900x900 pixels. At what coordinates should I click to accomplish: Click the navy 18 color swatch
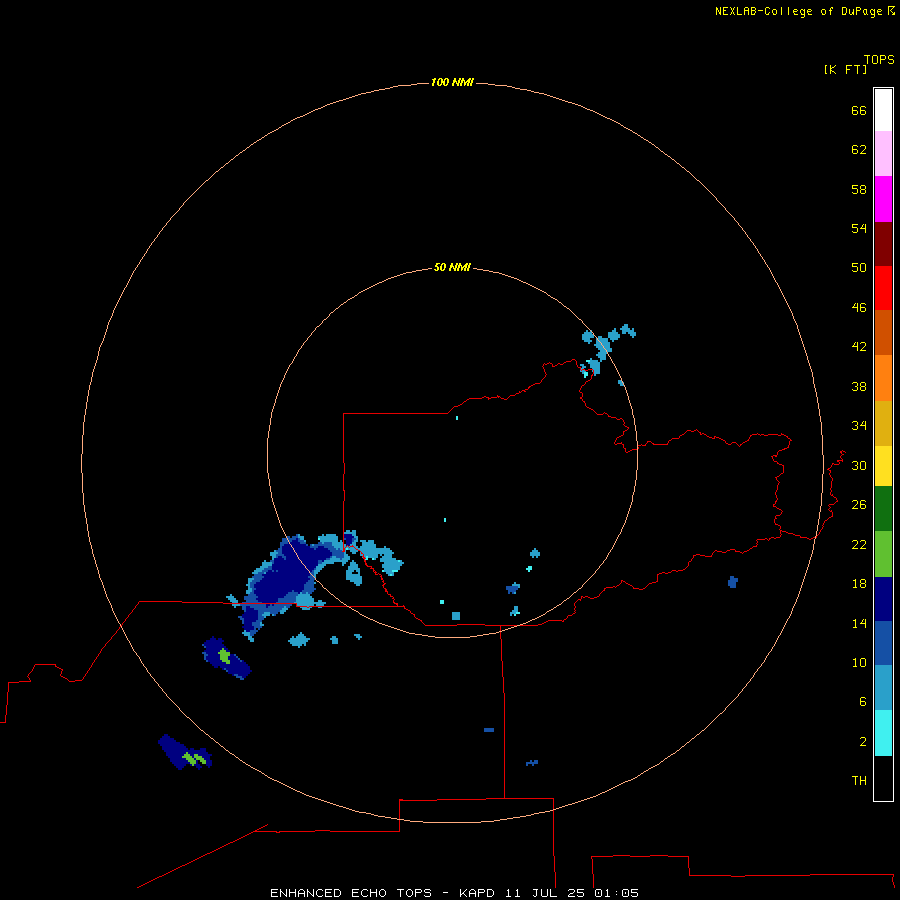883,599
